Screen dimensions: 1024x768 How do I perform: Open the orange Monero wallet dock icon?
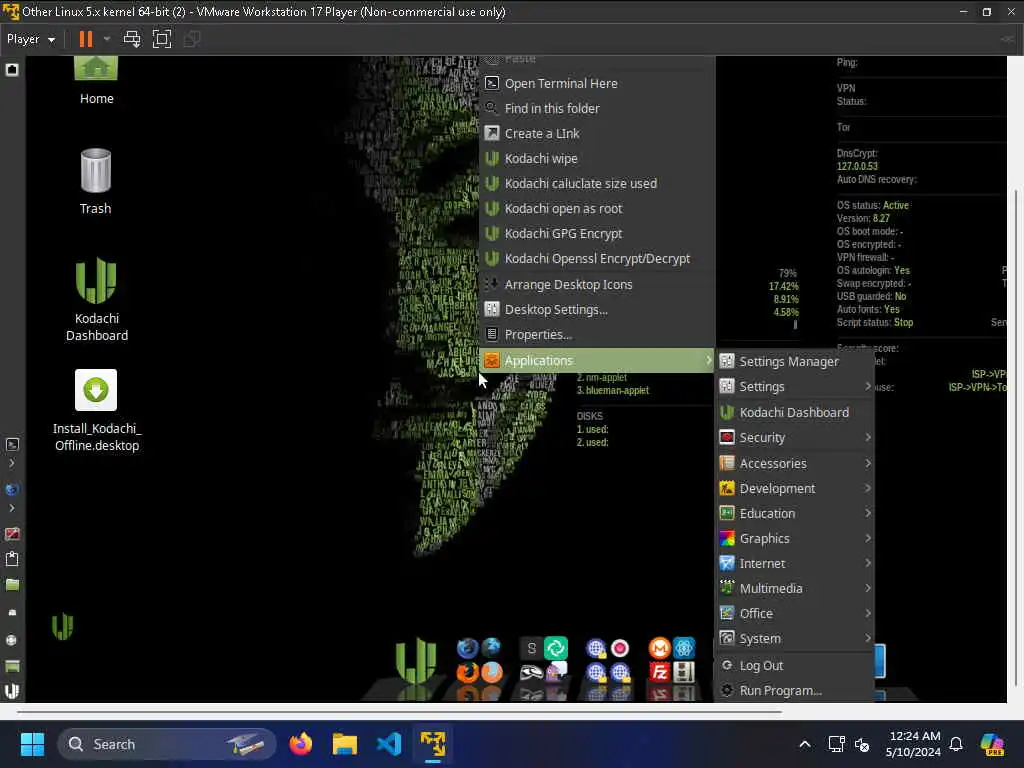pyautogui.click(x=660, y=648)
